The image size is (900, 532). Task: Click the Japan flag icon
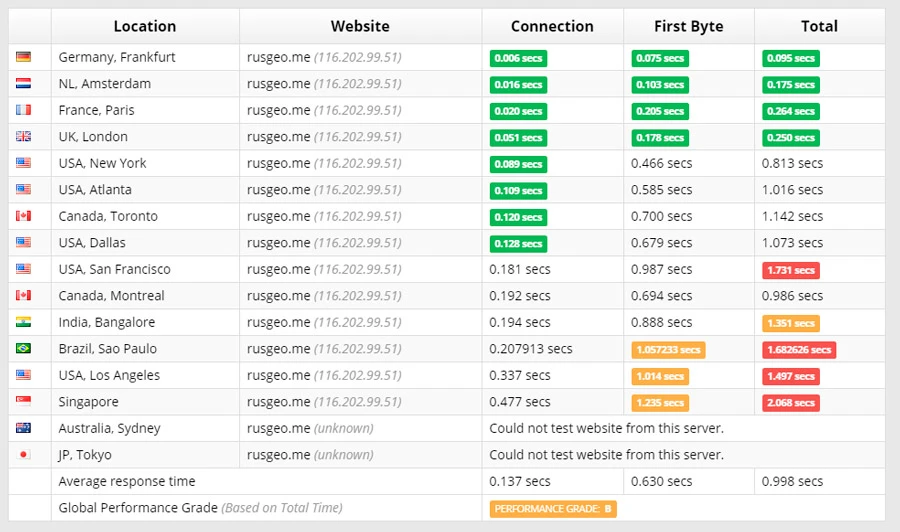pyautogui.click(x=24, y=455)
